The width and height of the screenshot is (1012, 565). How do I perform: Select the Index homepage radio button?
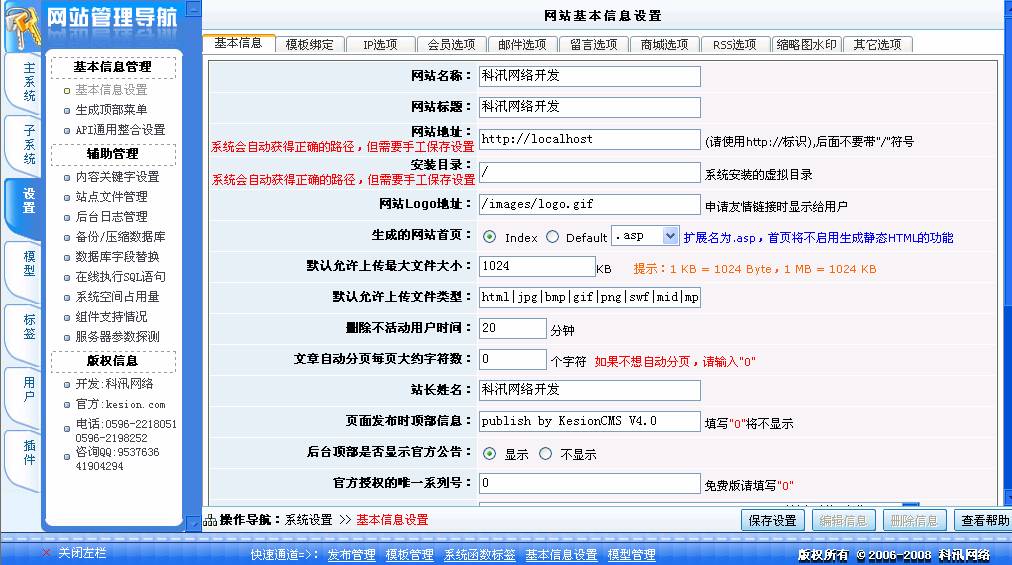point(490,237)
